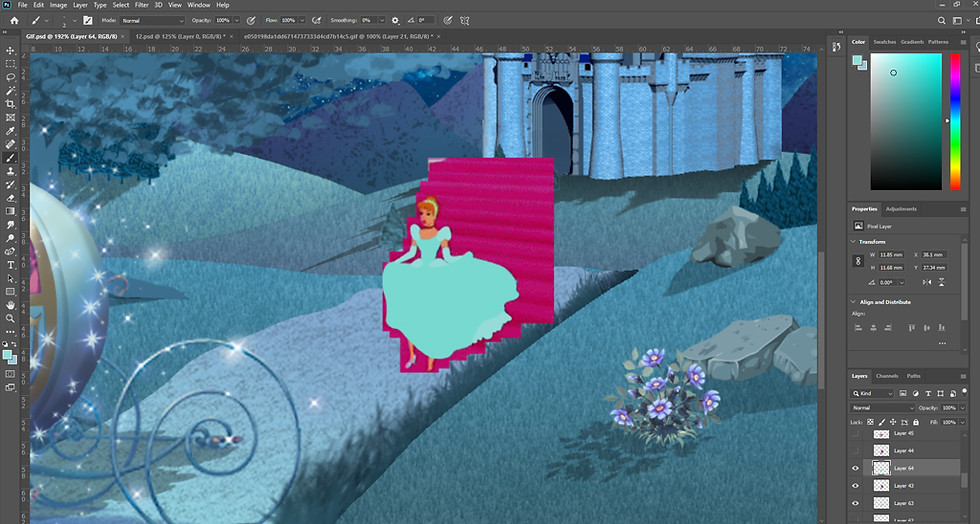The image size is (980, 524).
Task: Toggle Quick Mask mode
Action: (10, 374)
